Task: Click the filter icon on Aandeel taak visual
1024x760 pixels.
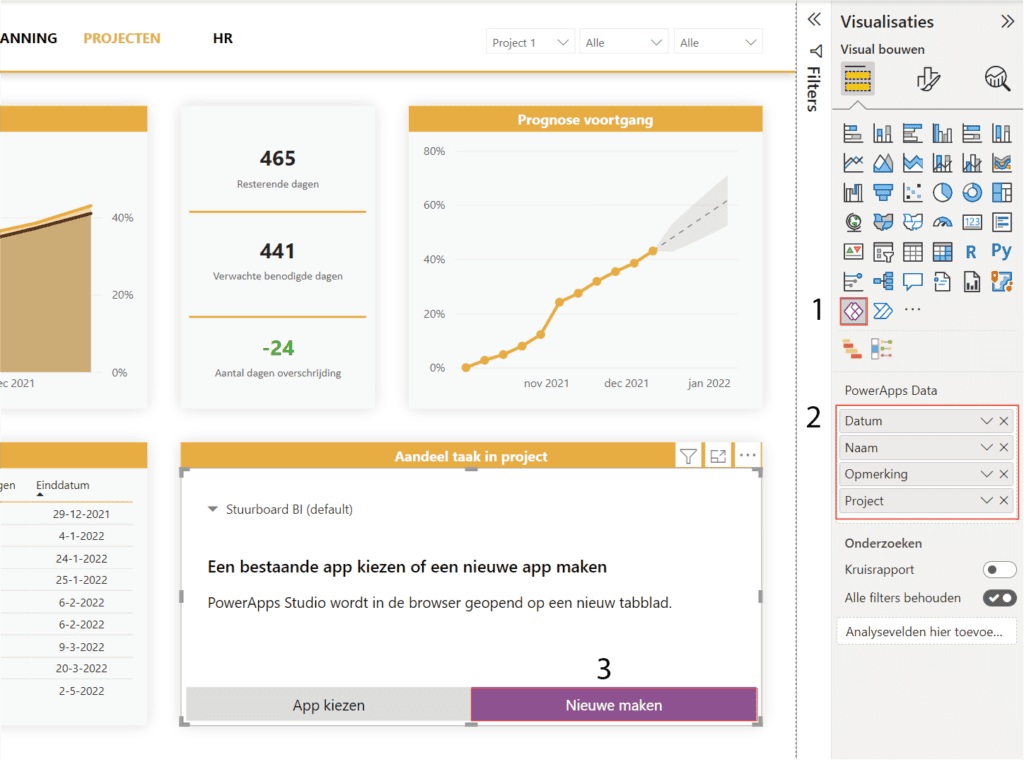Action: pos(688,456)
